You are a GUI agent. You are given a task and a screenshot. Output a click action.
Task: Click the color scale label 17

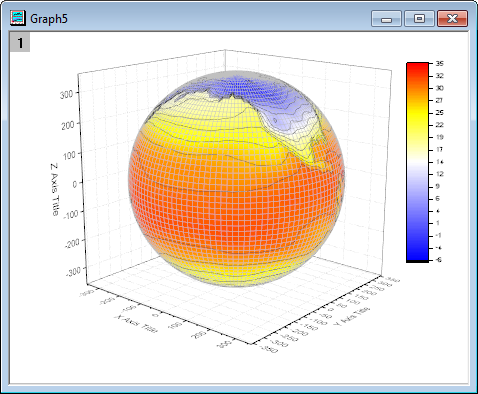point(440,150)
